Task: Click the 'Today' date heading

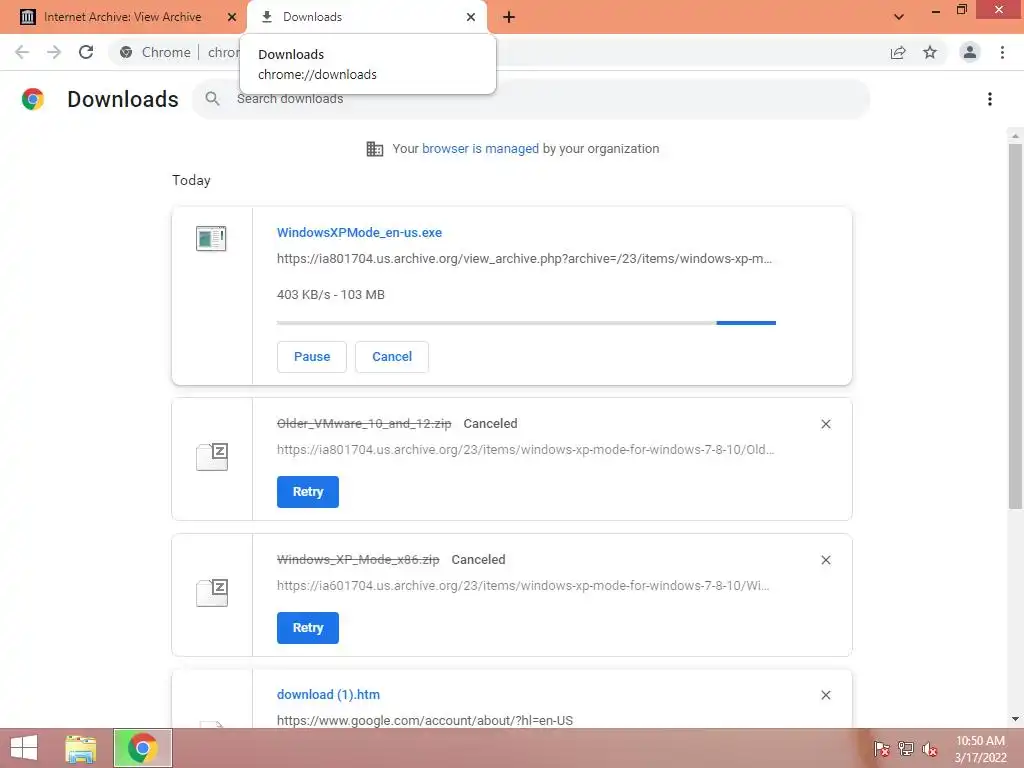Action: click(191, 180)
